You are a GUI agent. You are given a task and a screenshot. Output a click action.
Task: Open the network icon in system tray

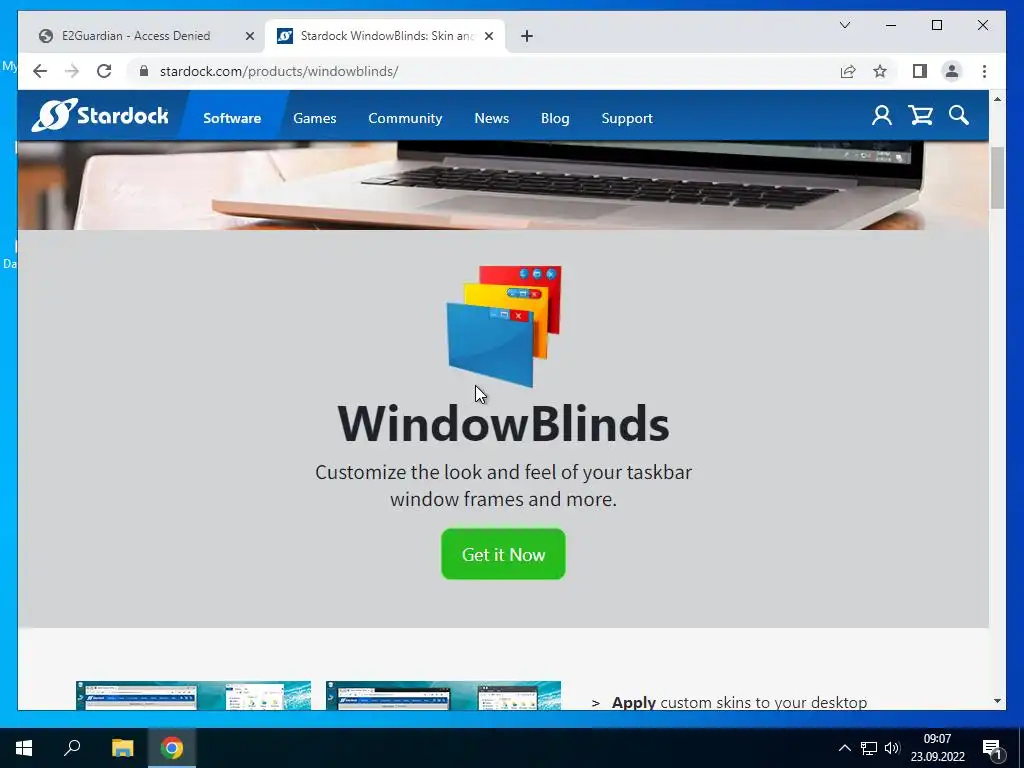[869, 748]
